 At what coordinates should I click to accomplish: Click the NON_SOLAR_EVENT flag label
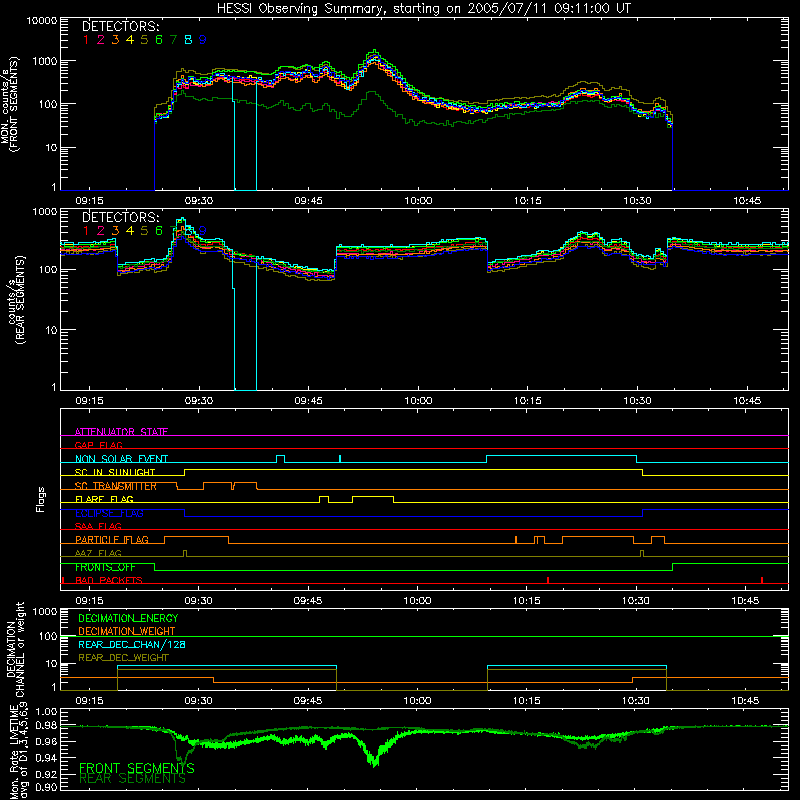(x=121, y=459)
